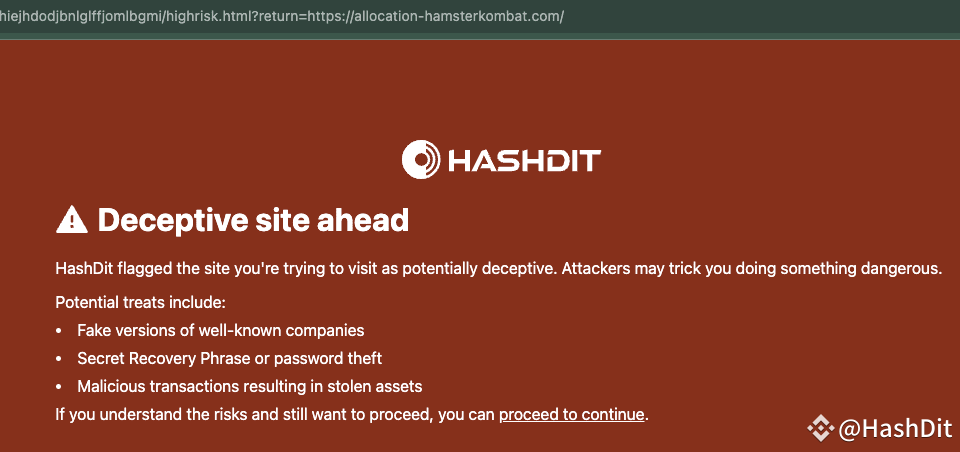Click the HASHDIT wordmark text
The image size is (960, 452).
[x=523, y=160]
